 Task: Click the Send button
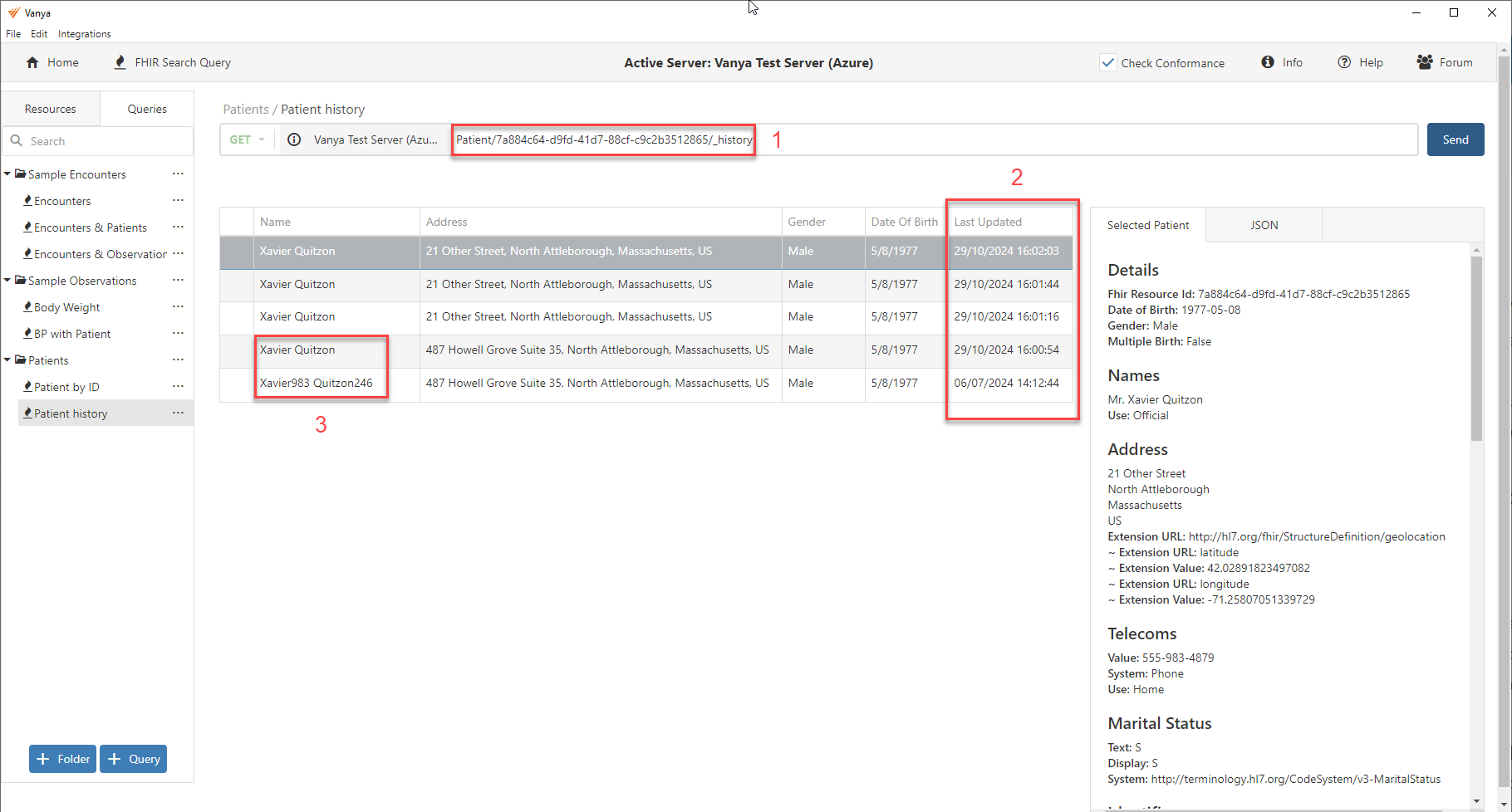point(1456,139)
